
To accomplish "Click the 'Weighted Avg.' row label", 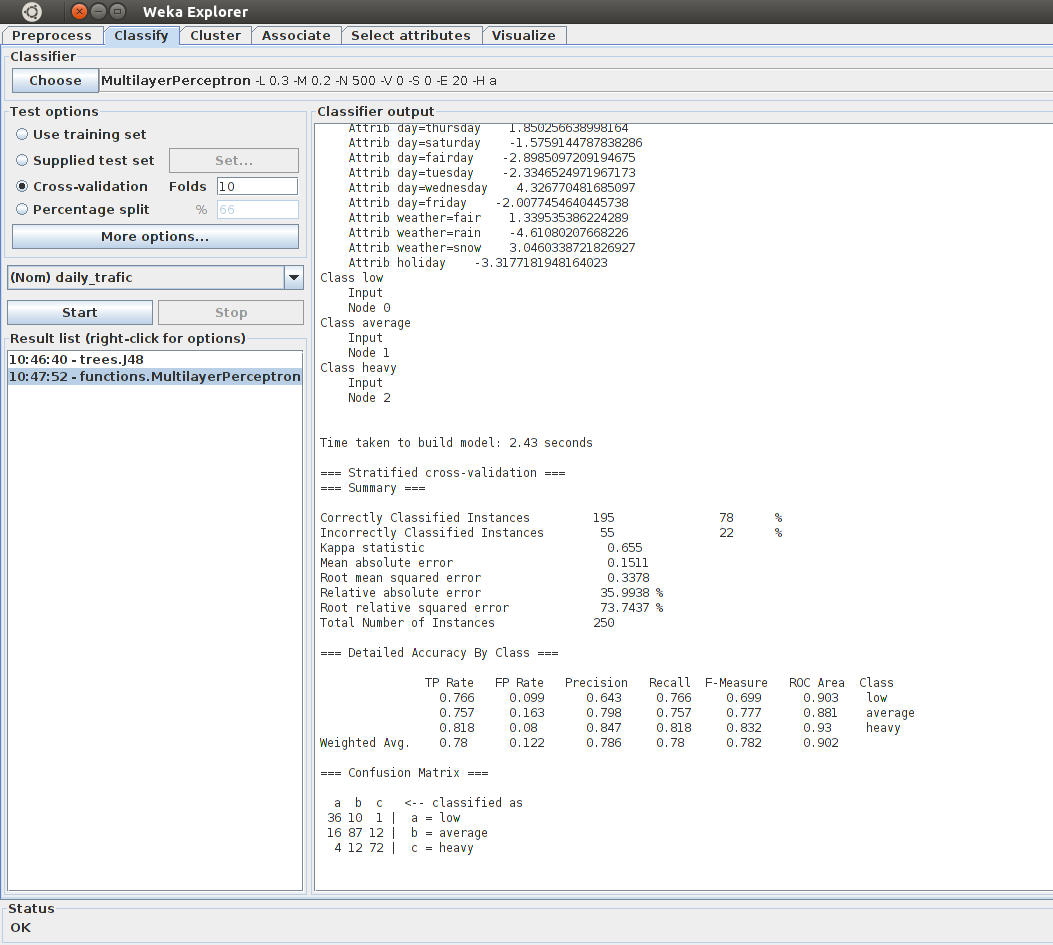I will point(365,743).
